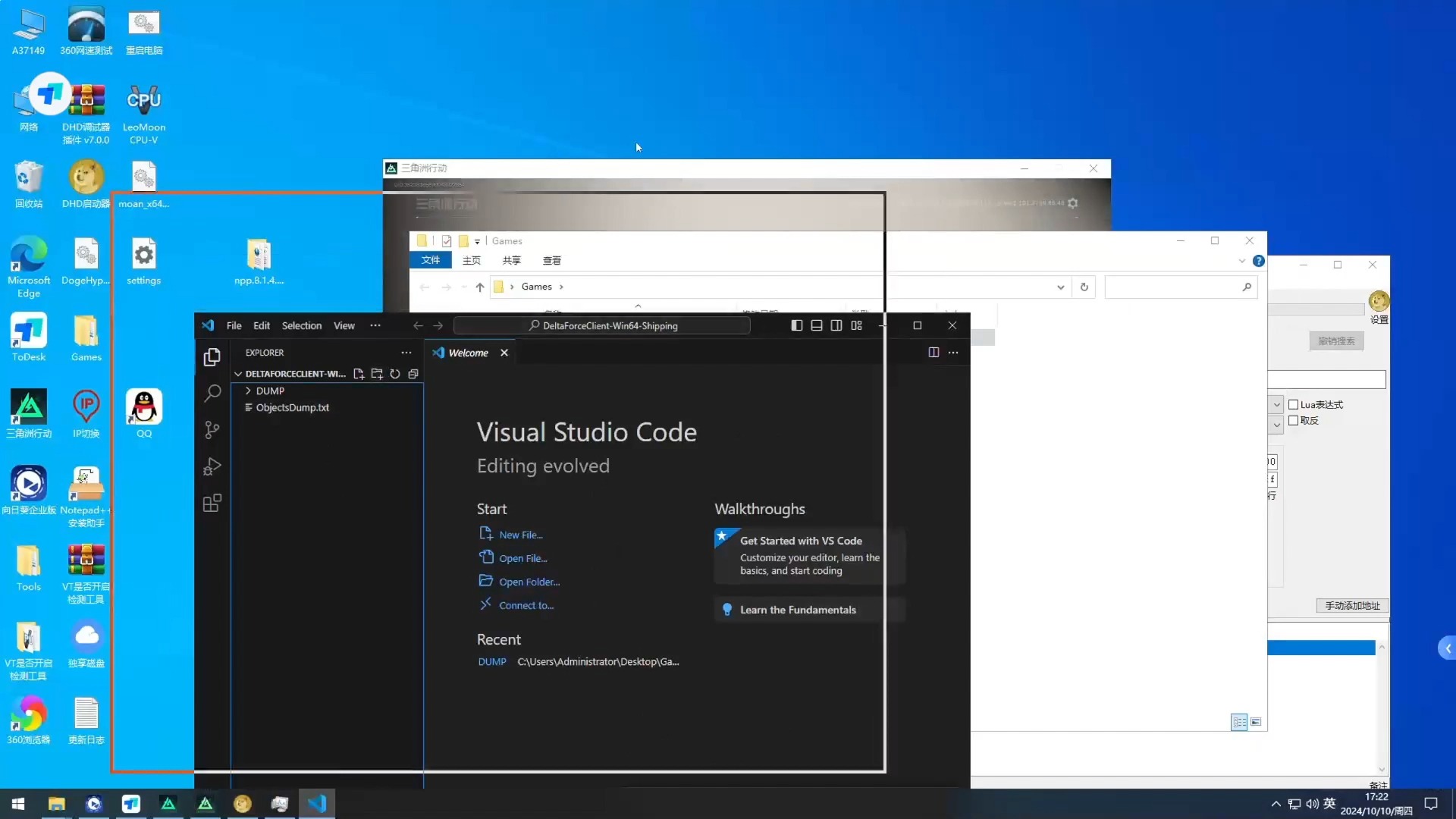The image size is (1456, 819).
Task: Open the ObjectsDump.txt file
Action: [292, 407]
